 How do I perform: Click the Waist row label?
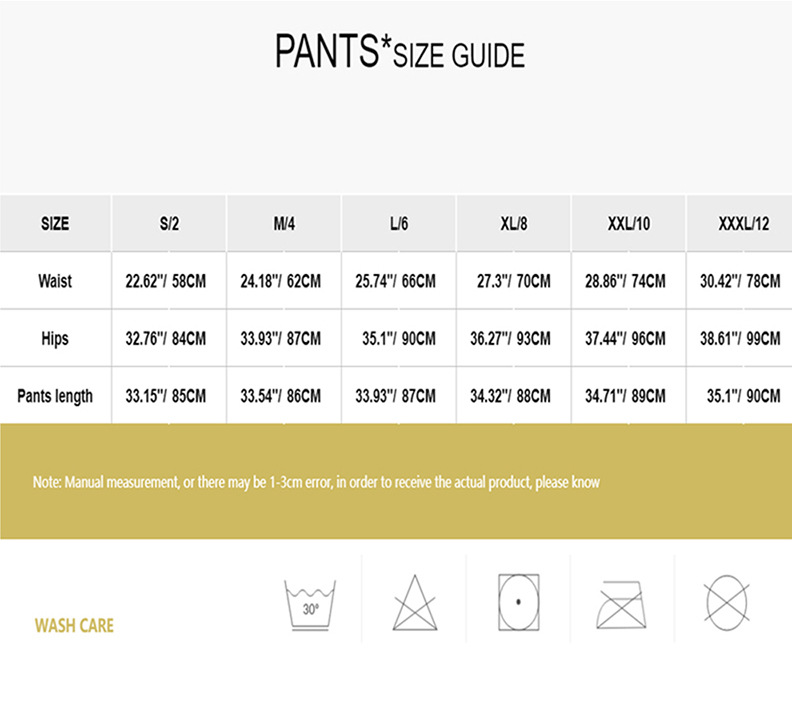click(x=55, y=281)
